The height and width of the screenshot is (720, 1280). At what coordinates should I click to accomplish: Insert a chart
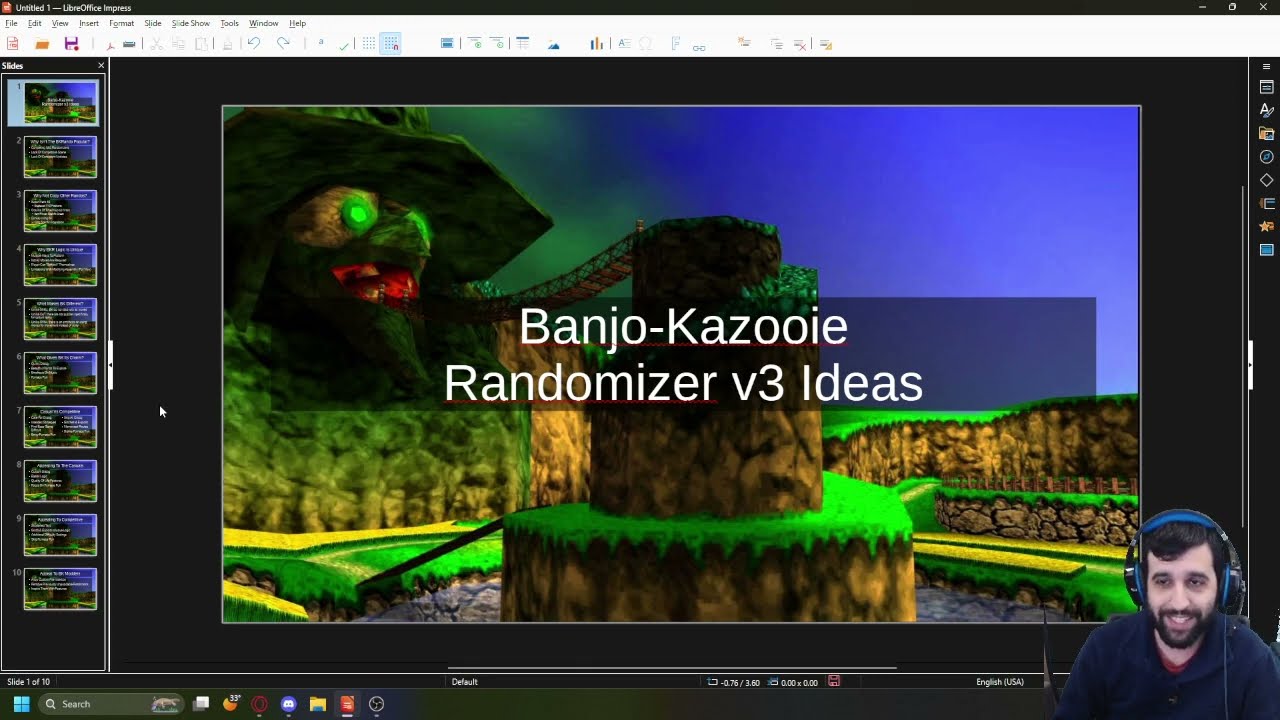597,44
